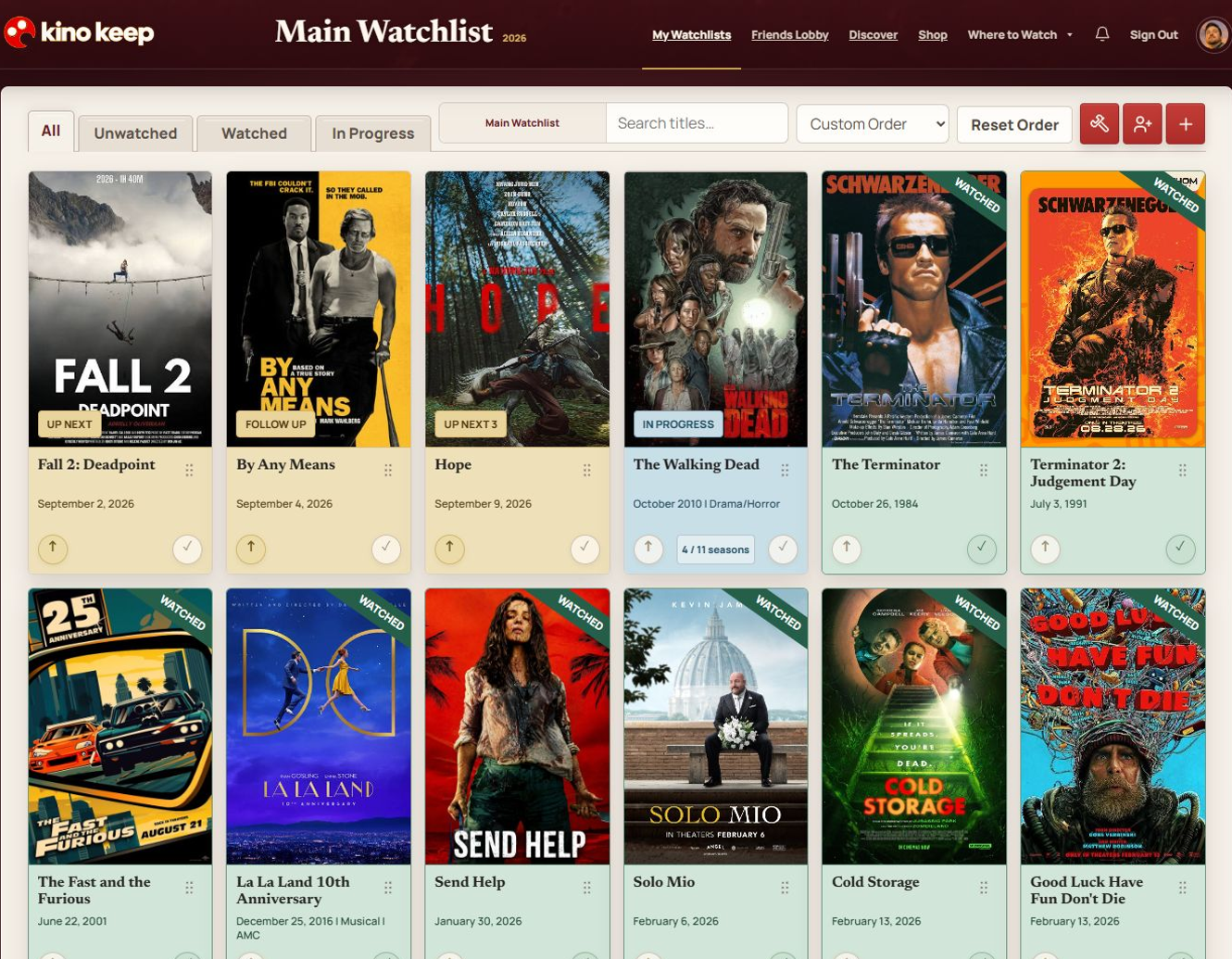Click the up arrow on The Walking Dead
This screenshot has width=1232, height=959.
coord(648,549)
